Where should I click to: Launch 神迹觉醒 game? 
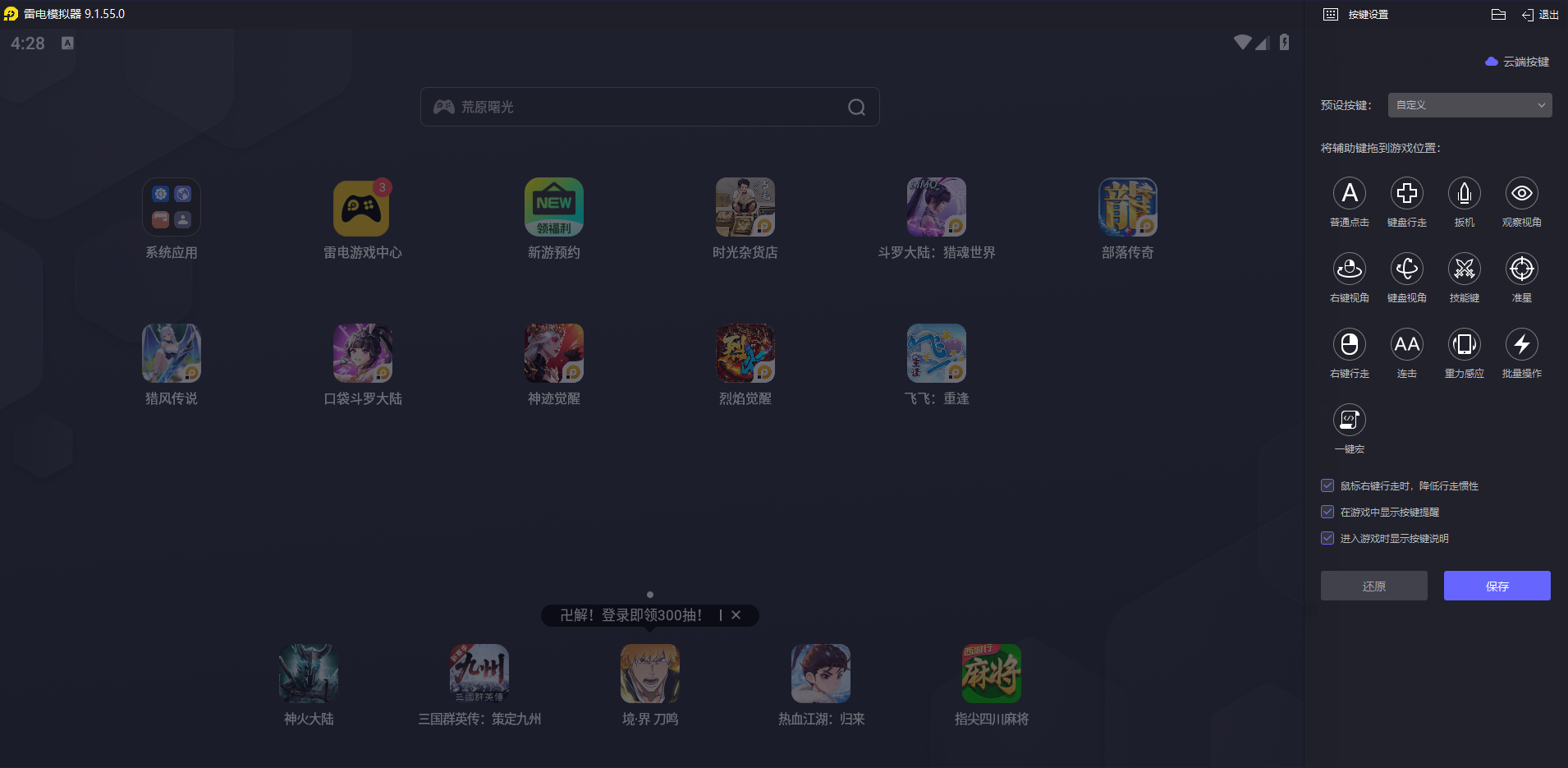(554, 353)
